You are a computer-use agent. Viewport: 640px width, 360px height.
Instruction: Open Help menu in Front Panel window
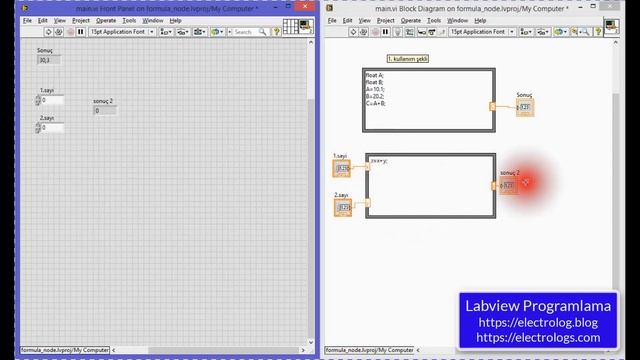coord(175,20)
